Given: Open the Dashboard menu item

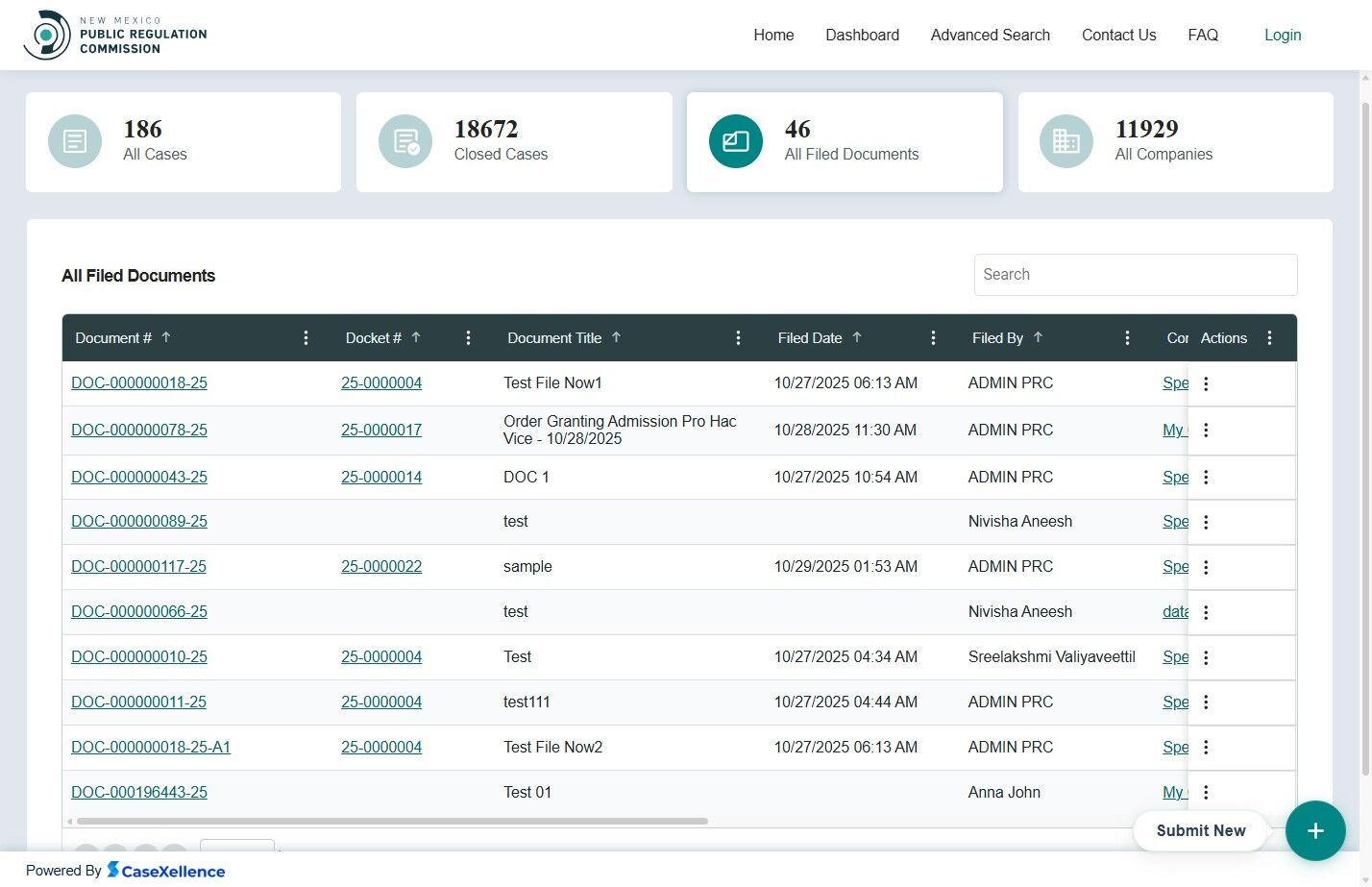Looking at the screenshot, I should (x=862, y=35).
